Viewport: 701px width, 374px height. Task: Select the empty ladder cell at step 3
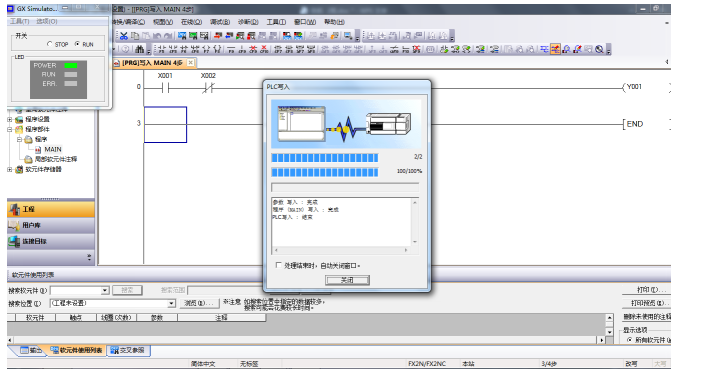[x=165, y=125]
